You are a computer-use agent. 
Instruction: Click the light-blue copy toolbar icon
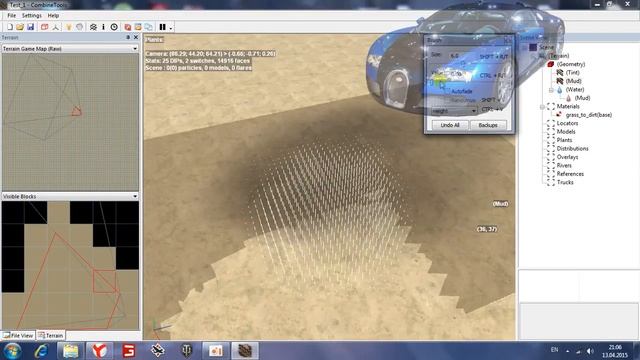coord(149,27)
